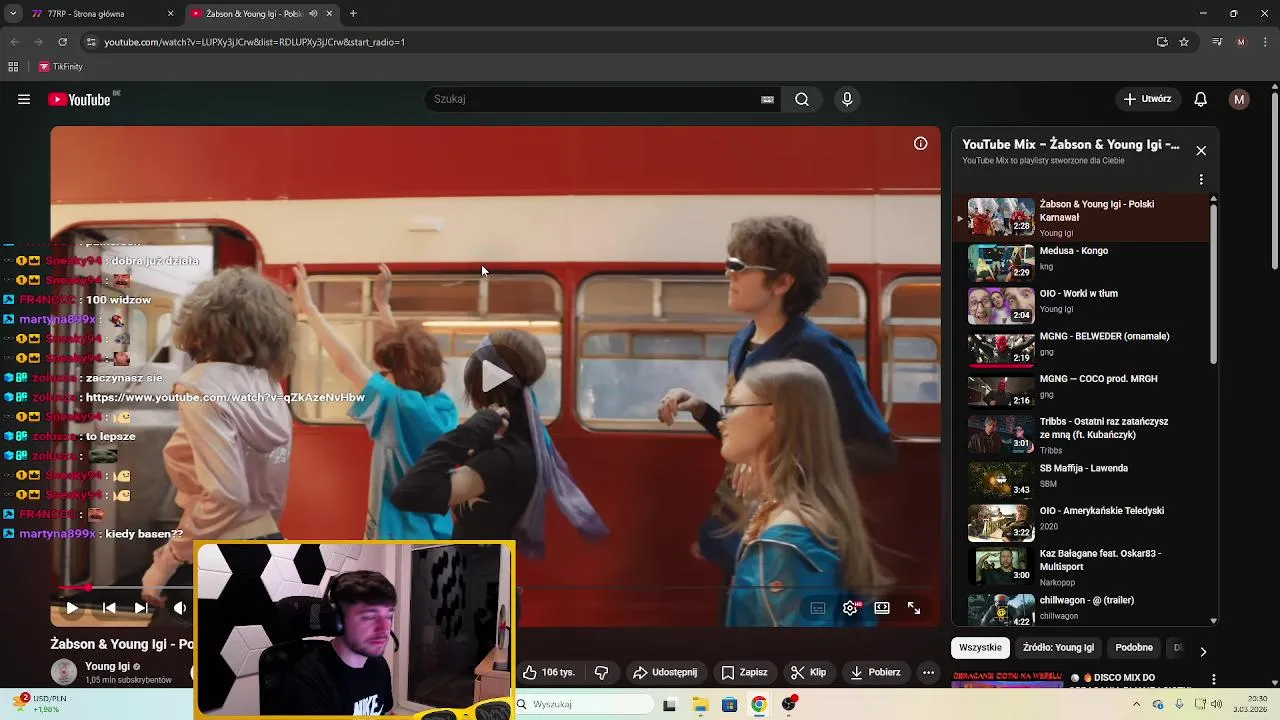The height and width of the screenshot is (720, 1280).
Task: Dislike the video
Action: click(x=602, y=673)
